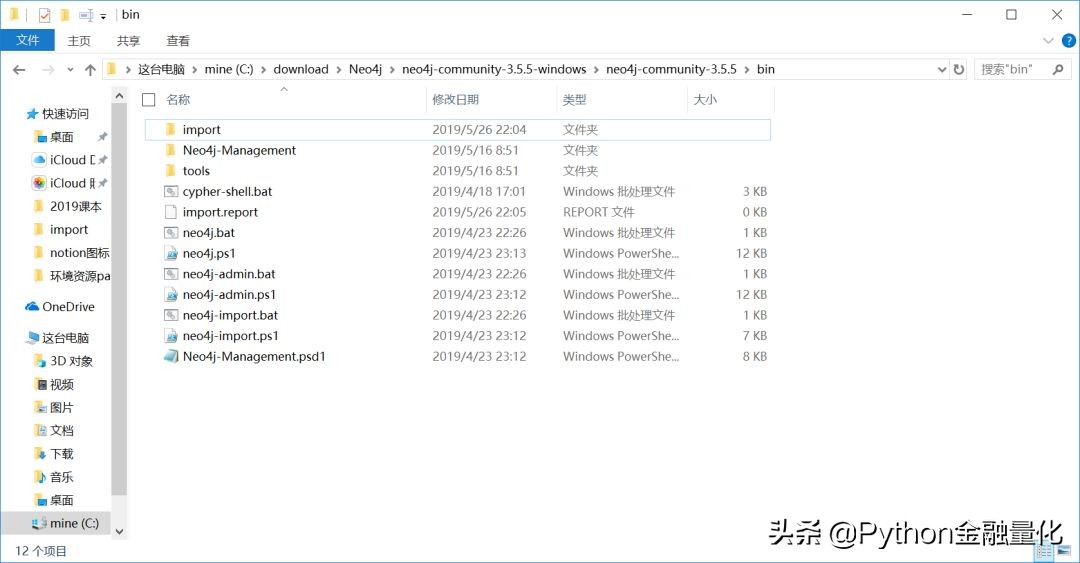
Task: Switch to details view icon in status bar
Action: [x=1045, y=551]
